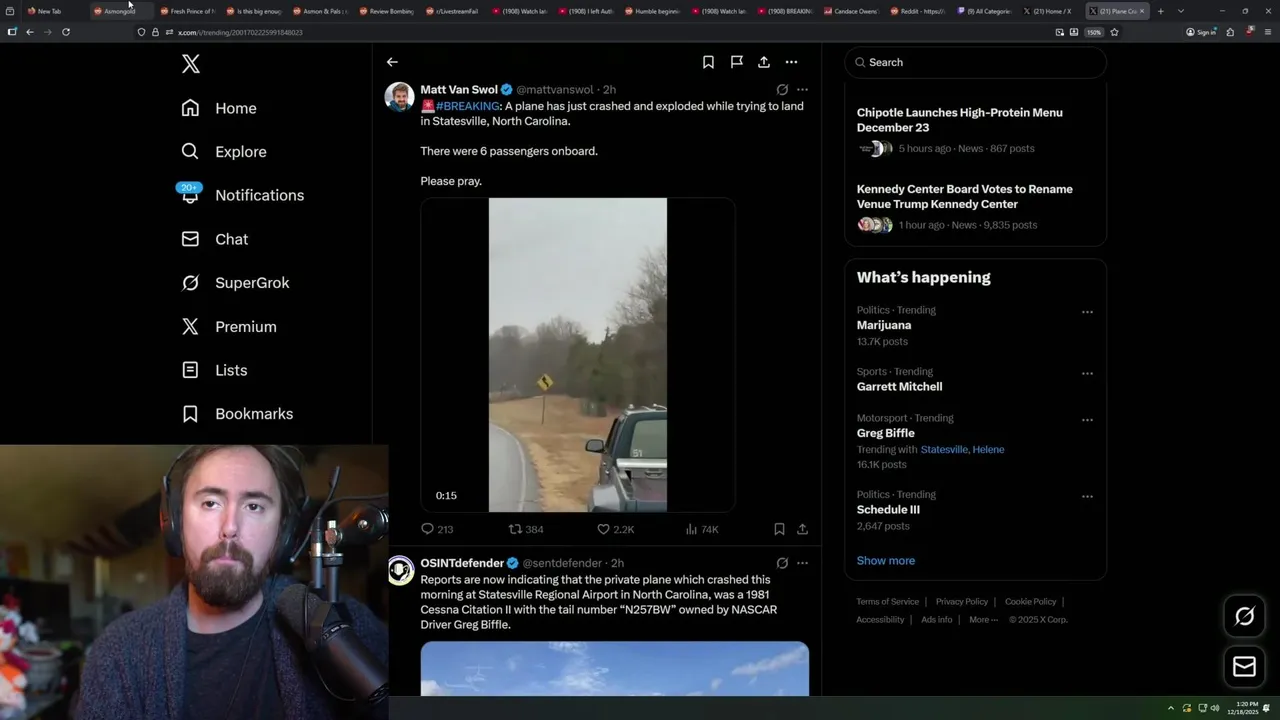Open Bookmarks in the sidebar

tap(237, 414)
